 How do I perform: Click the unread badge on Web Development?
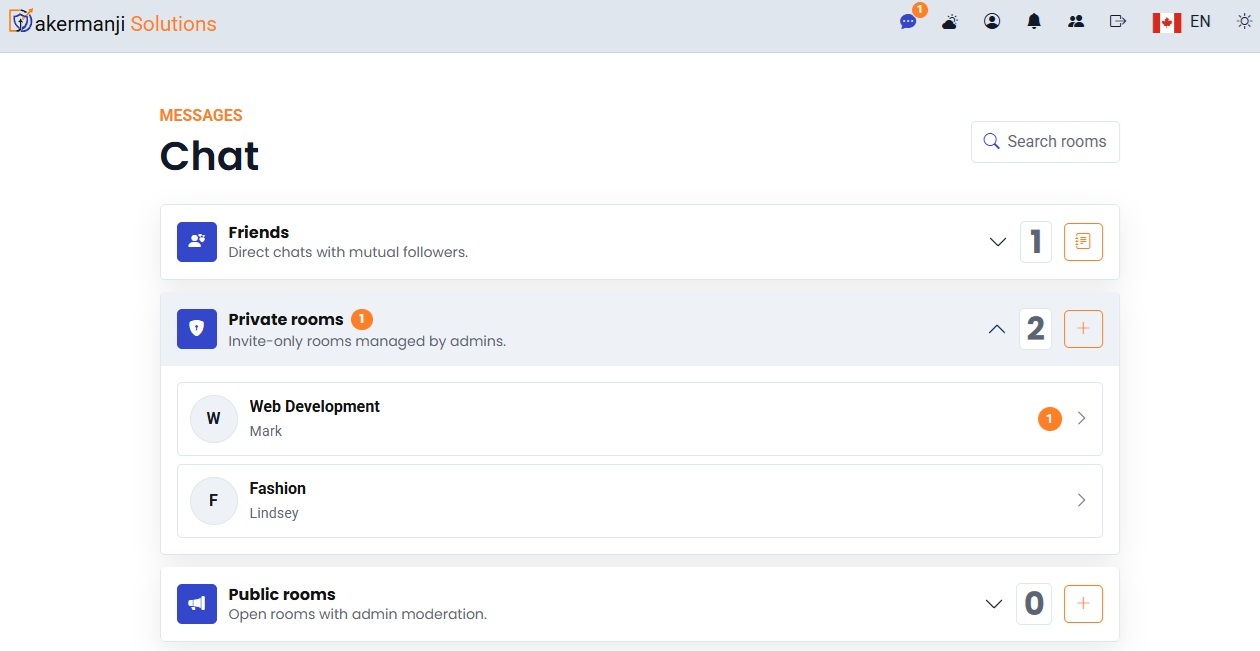point(1049,419)
